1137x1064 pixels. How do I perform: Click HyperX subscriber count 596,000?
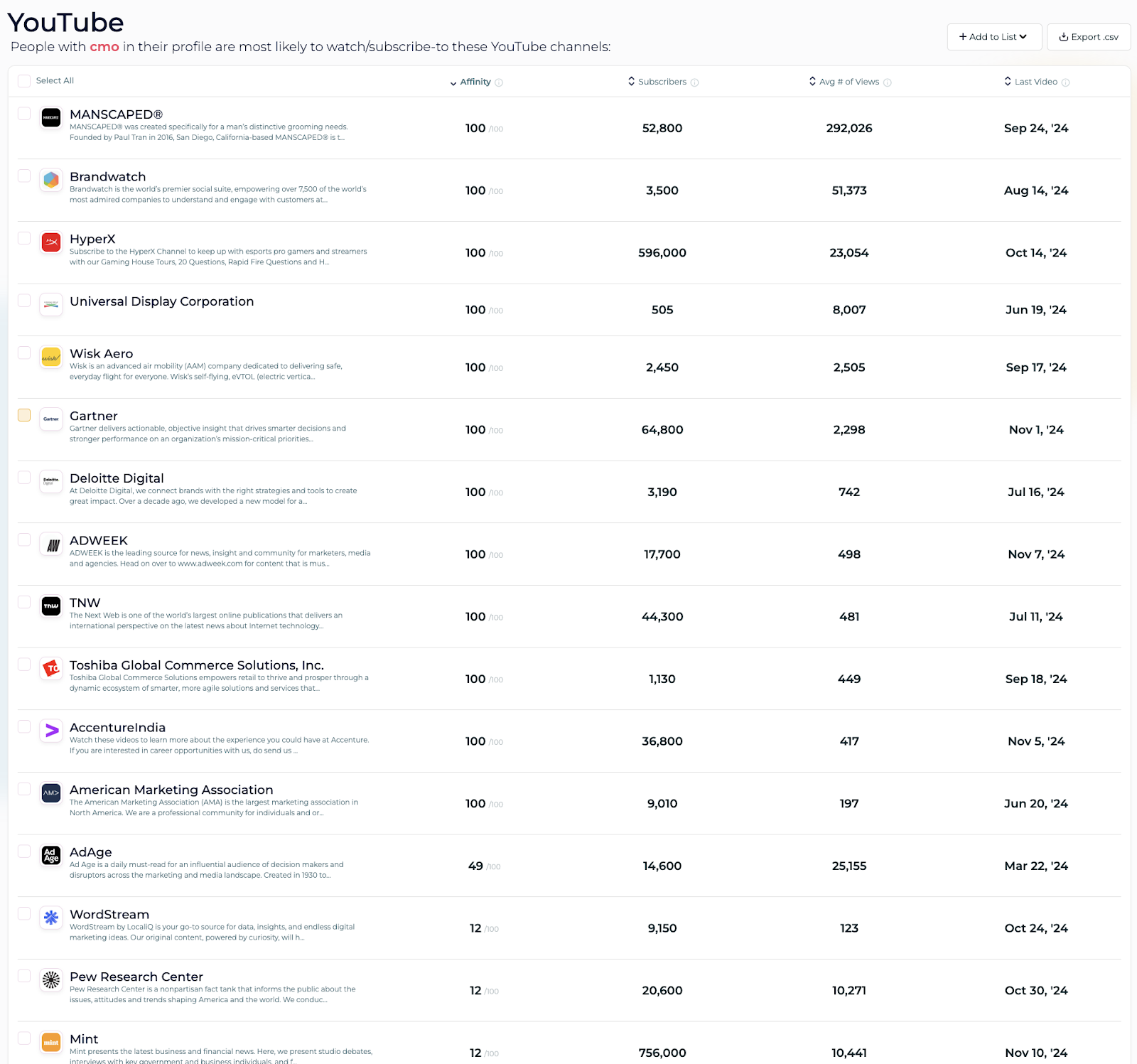click(662, 253)
